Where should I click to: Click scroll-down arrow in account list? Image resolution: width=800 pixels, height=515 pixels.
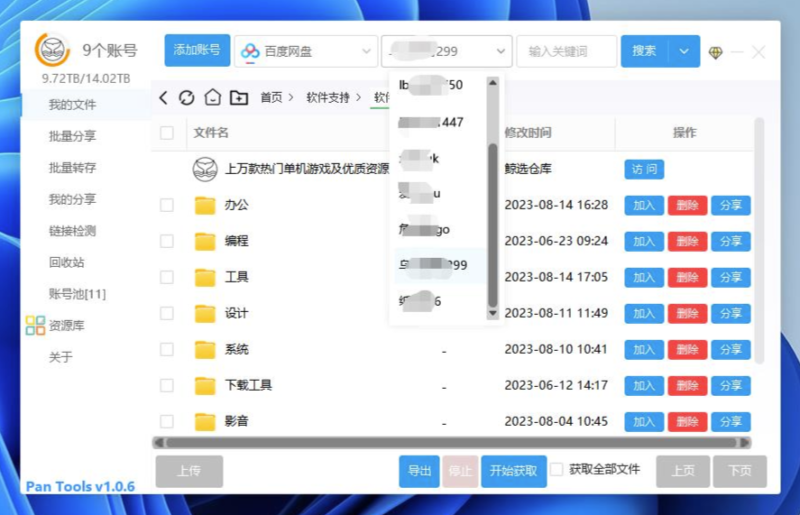click(x=492, y=313)
